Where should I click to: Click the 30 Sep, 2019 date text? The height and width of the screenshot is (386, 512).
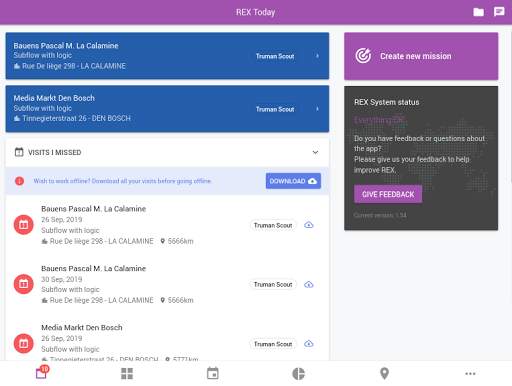[62, 279]
